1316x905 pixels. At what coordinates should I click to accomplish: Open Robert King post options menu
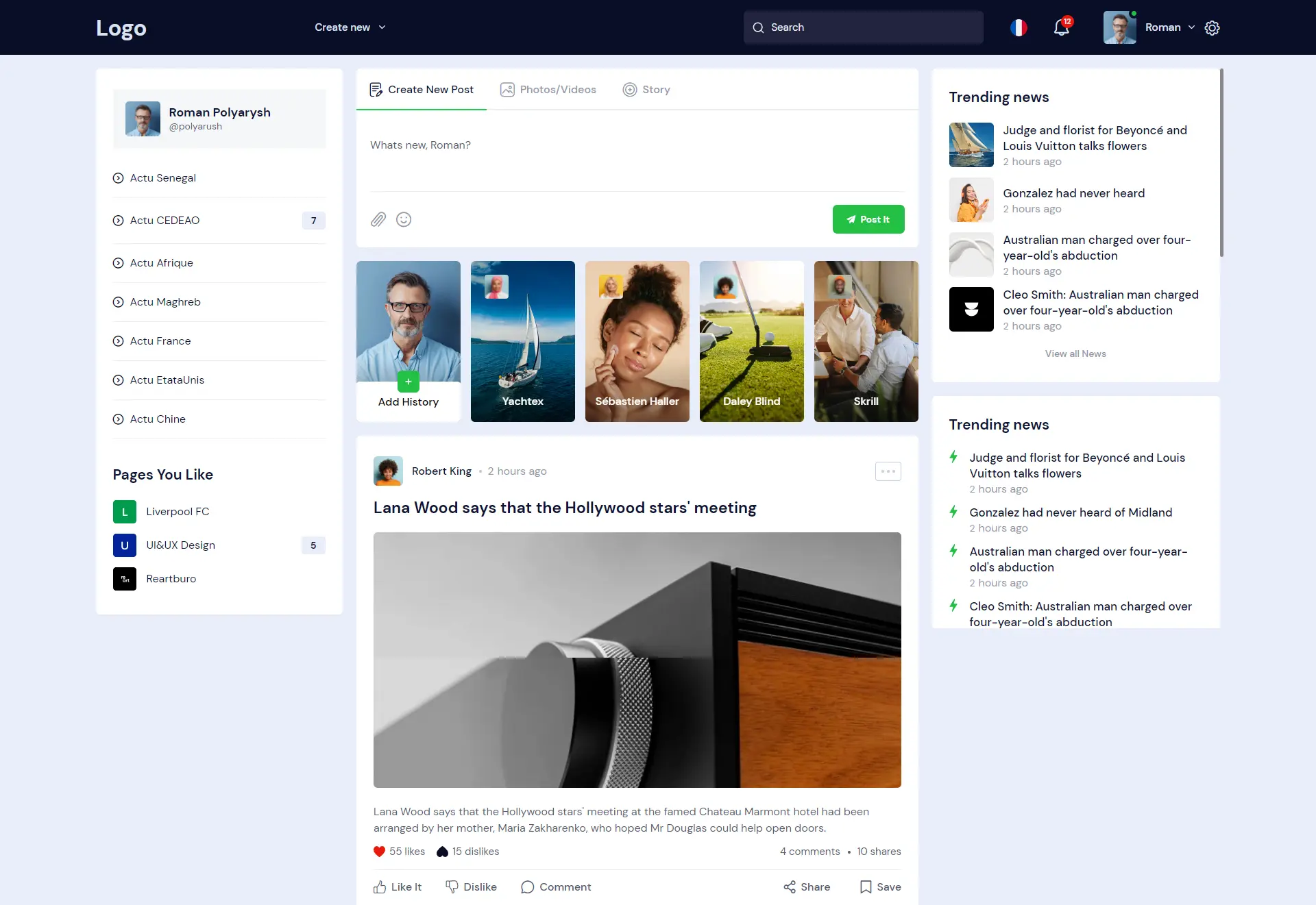(888, 471)
